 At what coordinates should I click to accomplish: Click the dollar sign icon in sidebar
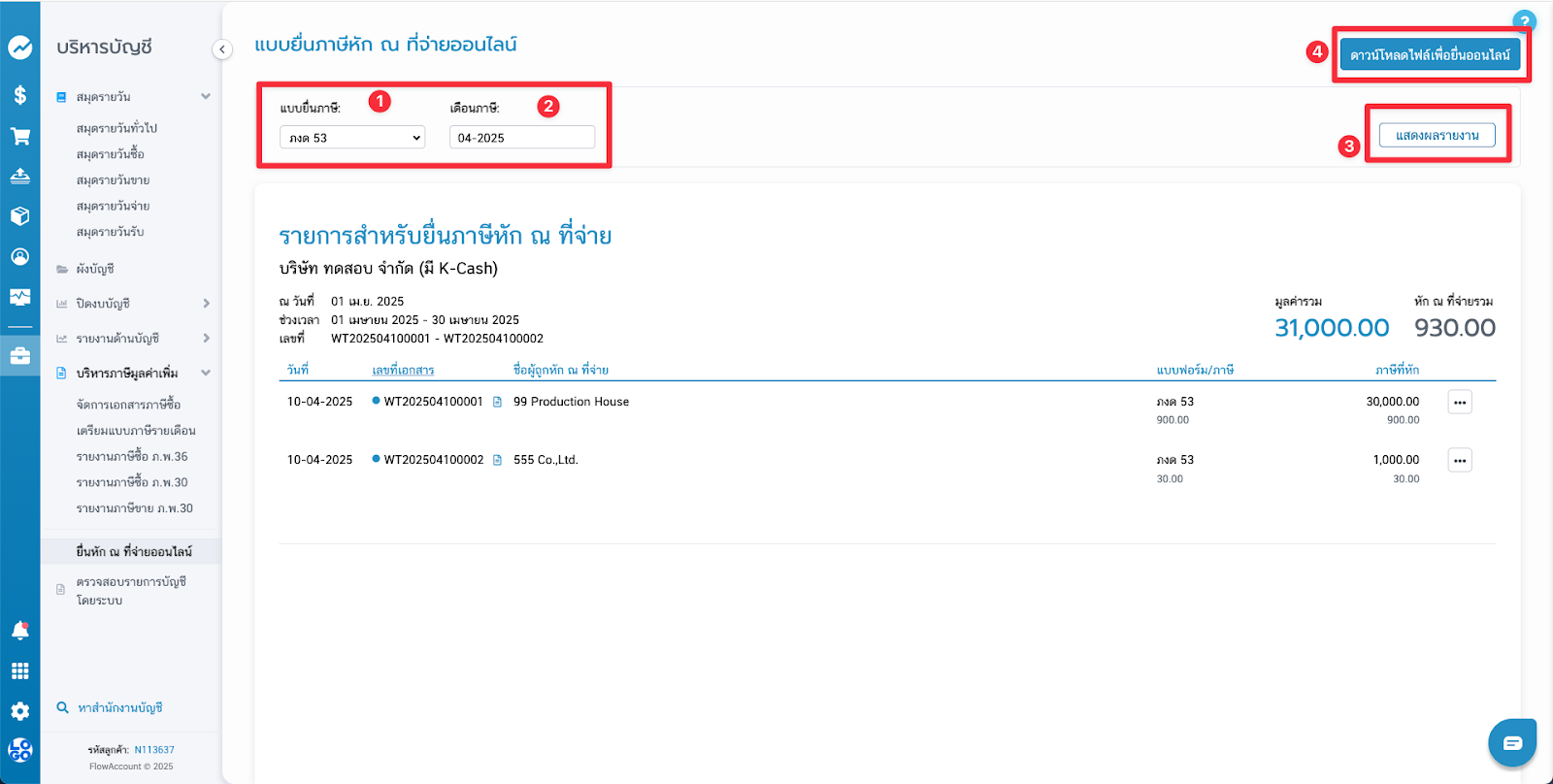19,95
